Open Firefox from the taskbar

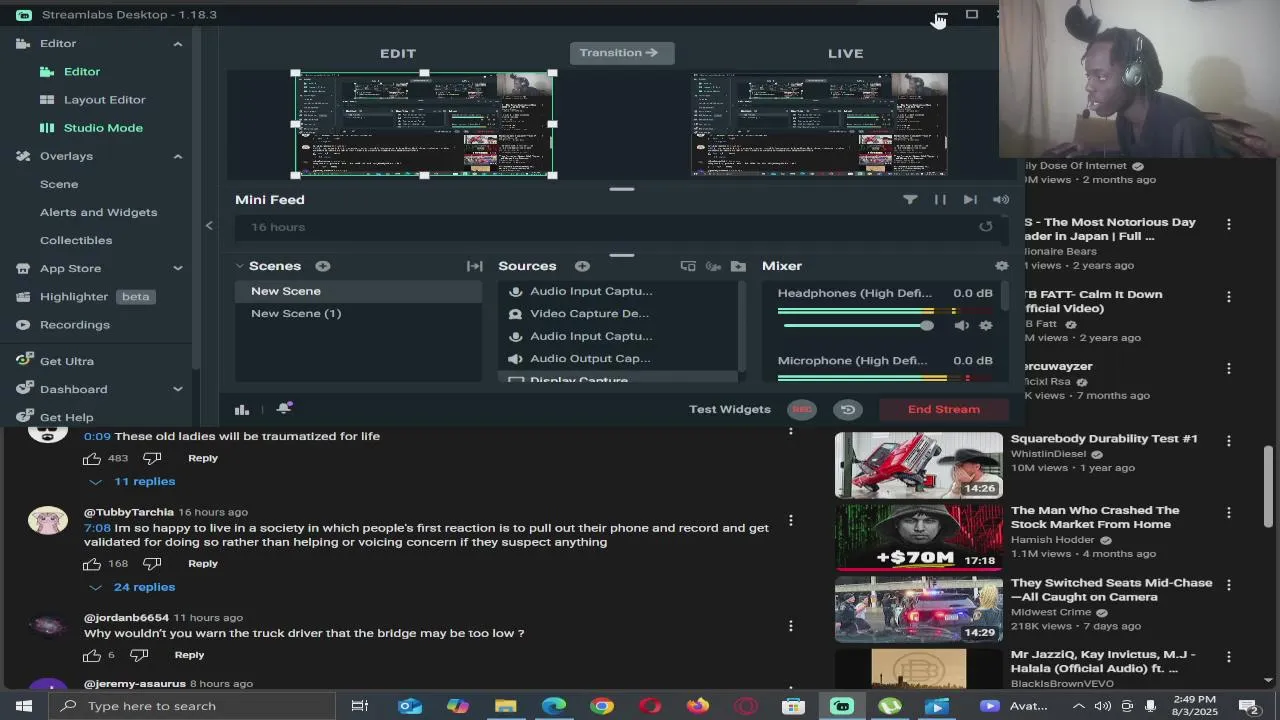click(698, 706)
